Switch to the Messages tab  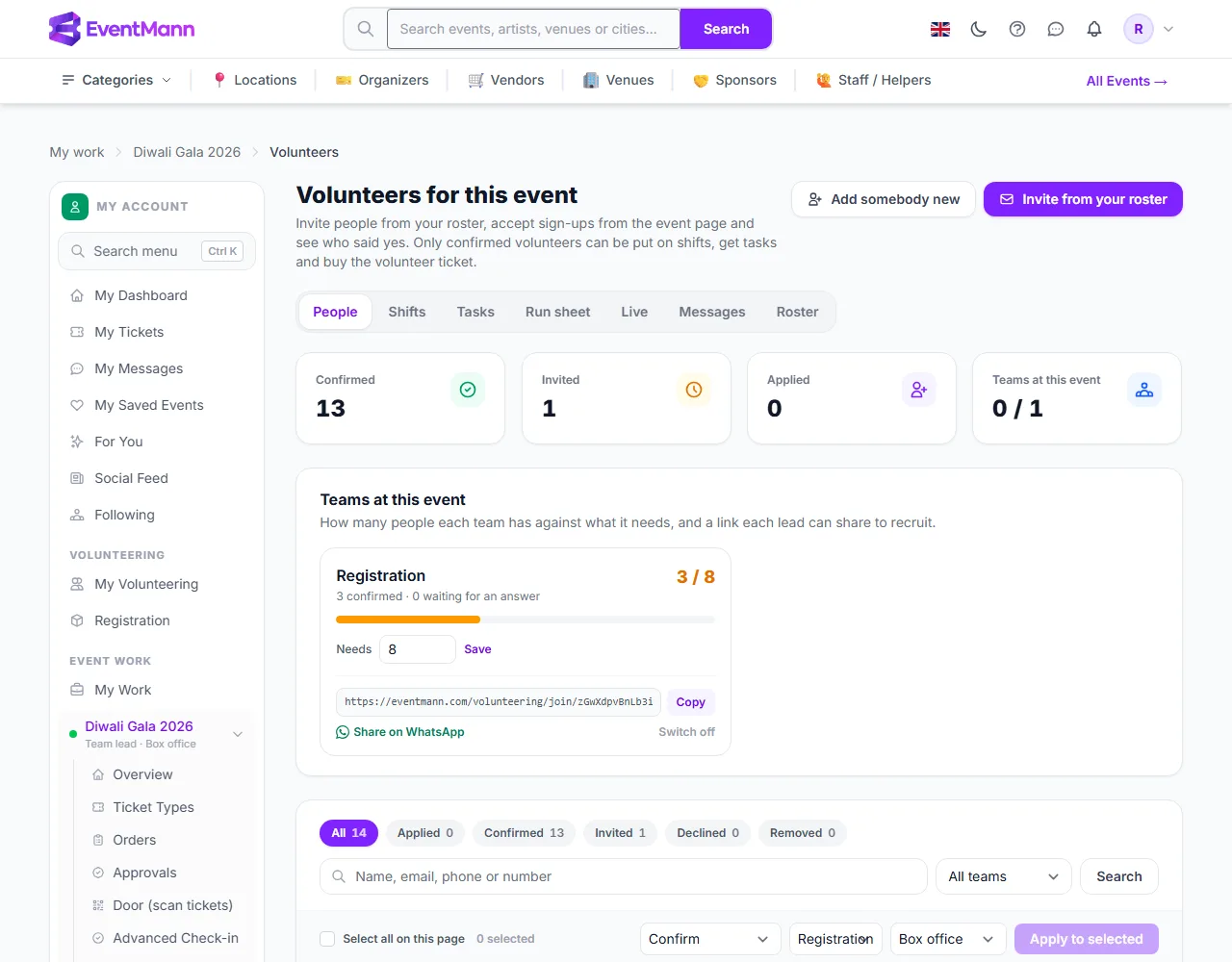click(x=712, y=312)
